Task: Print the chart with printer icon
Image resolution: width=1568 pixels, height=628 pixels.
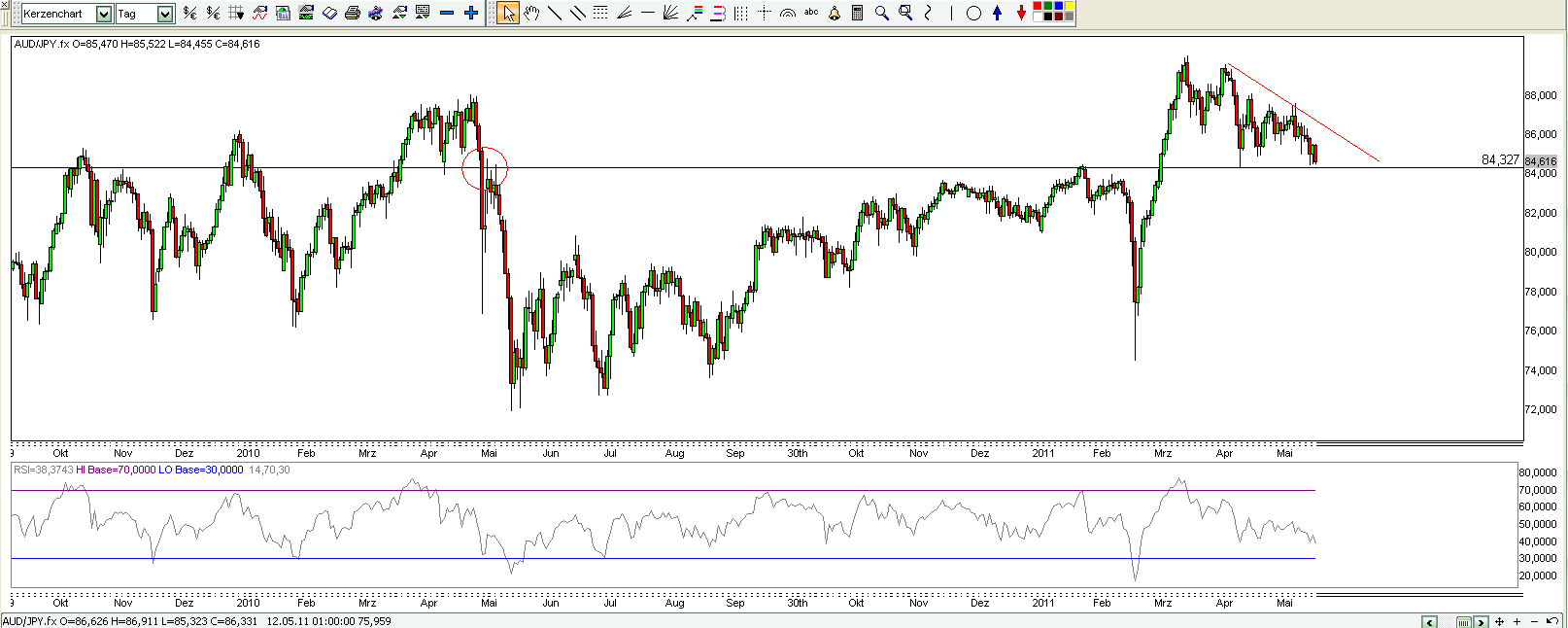Action: pos(353,14)
